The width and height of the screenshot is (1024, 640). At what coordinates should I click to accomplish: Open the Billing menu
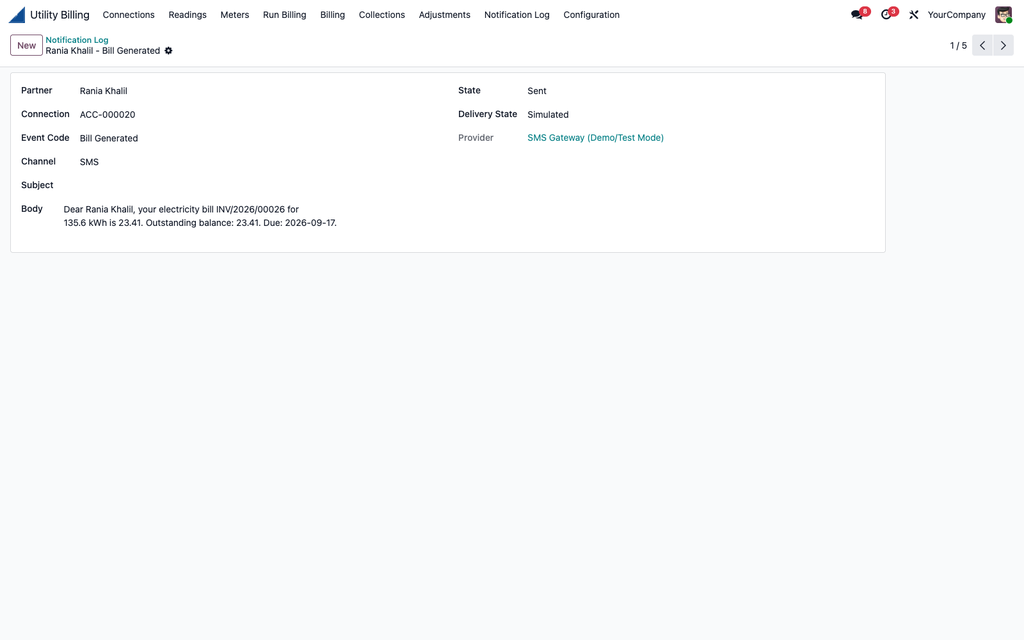click(332, 14)
